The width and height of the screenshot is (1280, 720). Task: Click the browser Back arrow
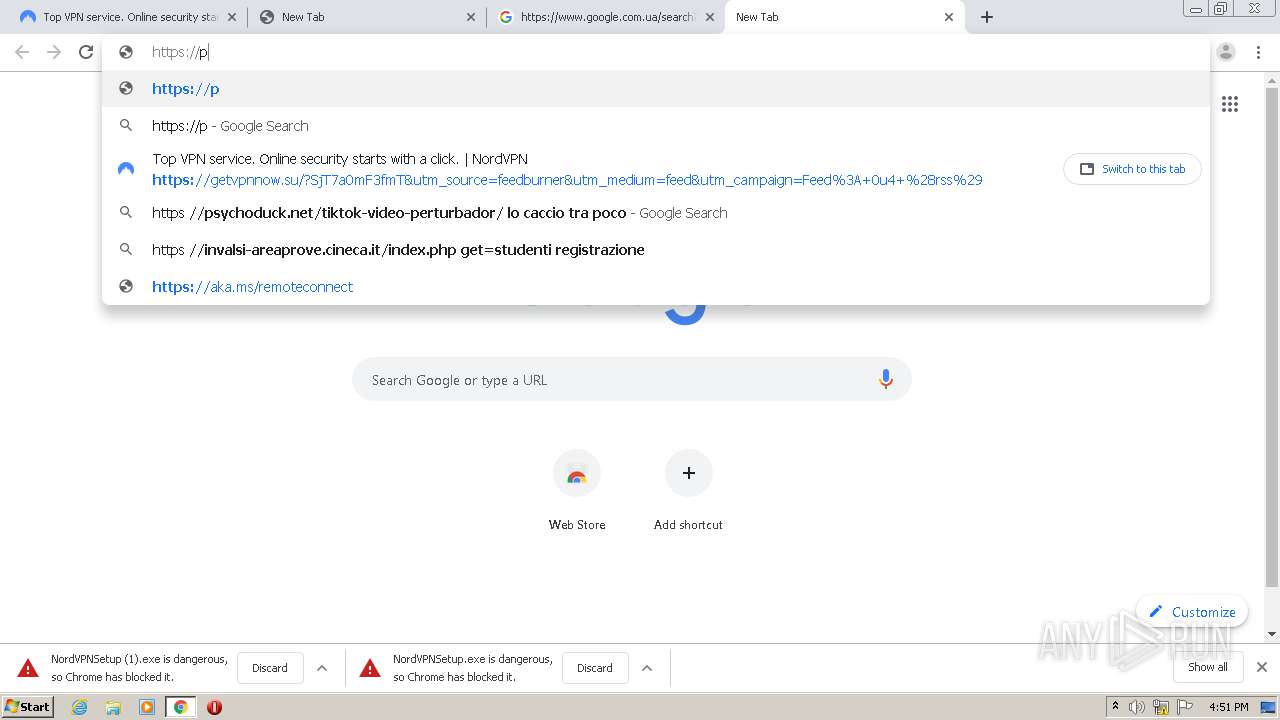(22, 52)
